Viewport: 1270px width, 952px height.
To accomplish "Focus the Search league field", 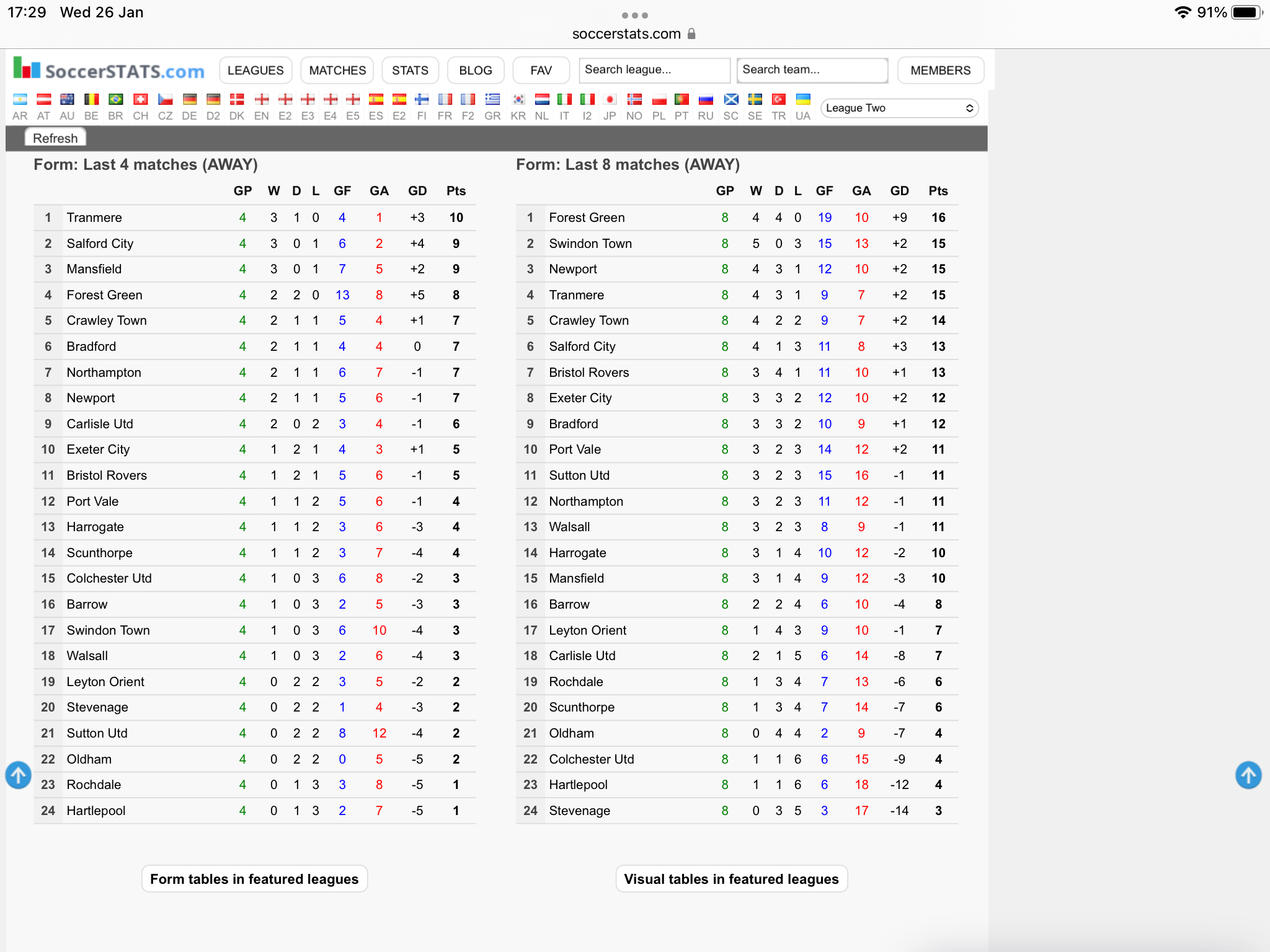I will 654,70.
